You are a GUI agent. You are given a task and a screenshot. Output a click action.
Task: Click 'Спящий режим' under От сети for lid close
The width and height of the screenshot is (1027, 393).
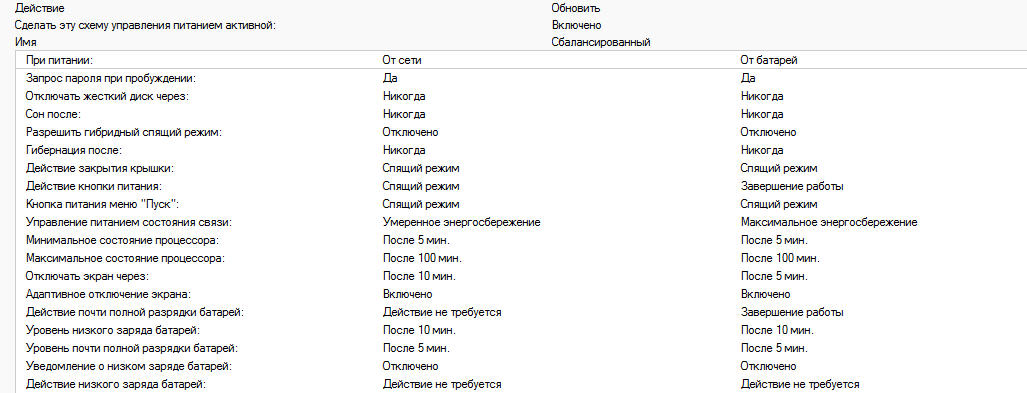[421, 168]
